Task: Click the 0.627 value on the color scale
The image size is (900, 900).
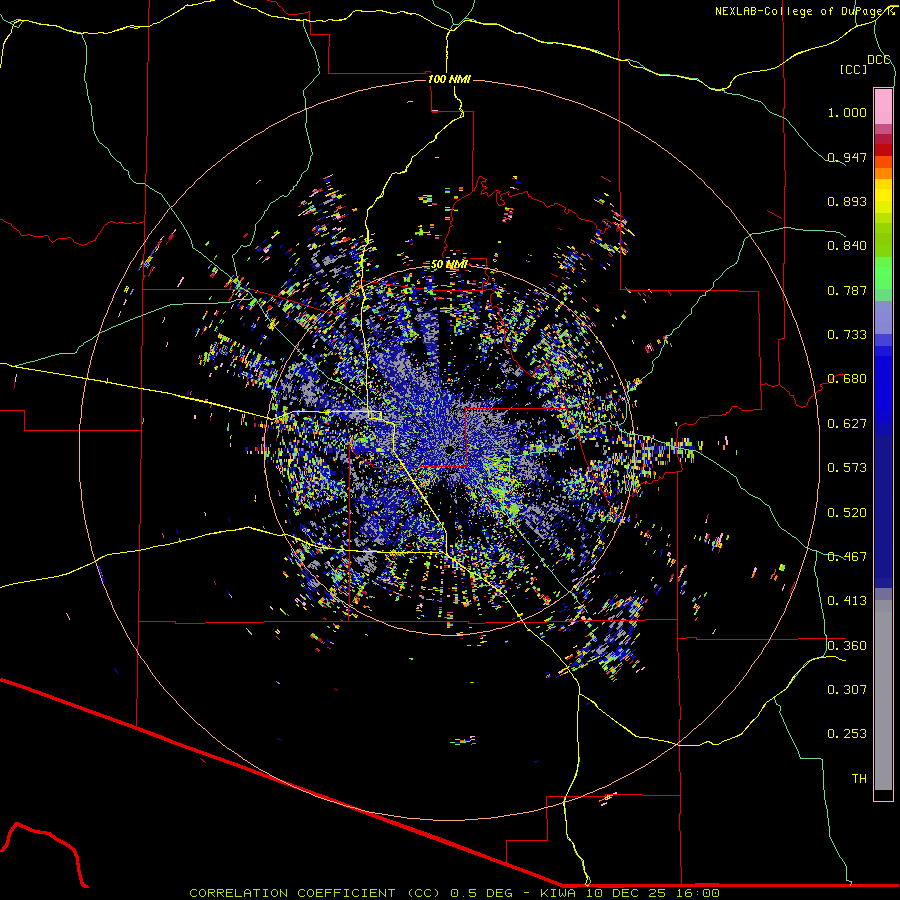Action: coord(847,424)
